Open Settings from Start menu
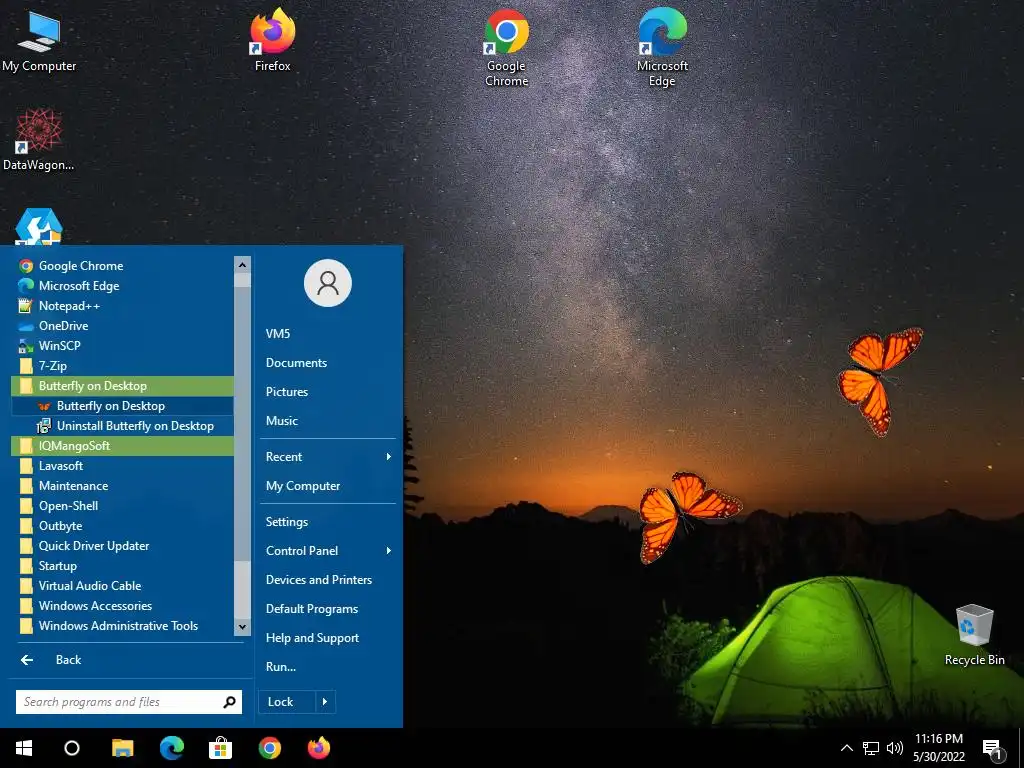The image size is (1024, 768). pos(328,522)
